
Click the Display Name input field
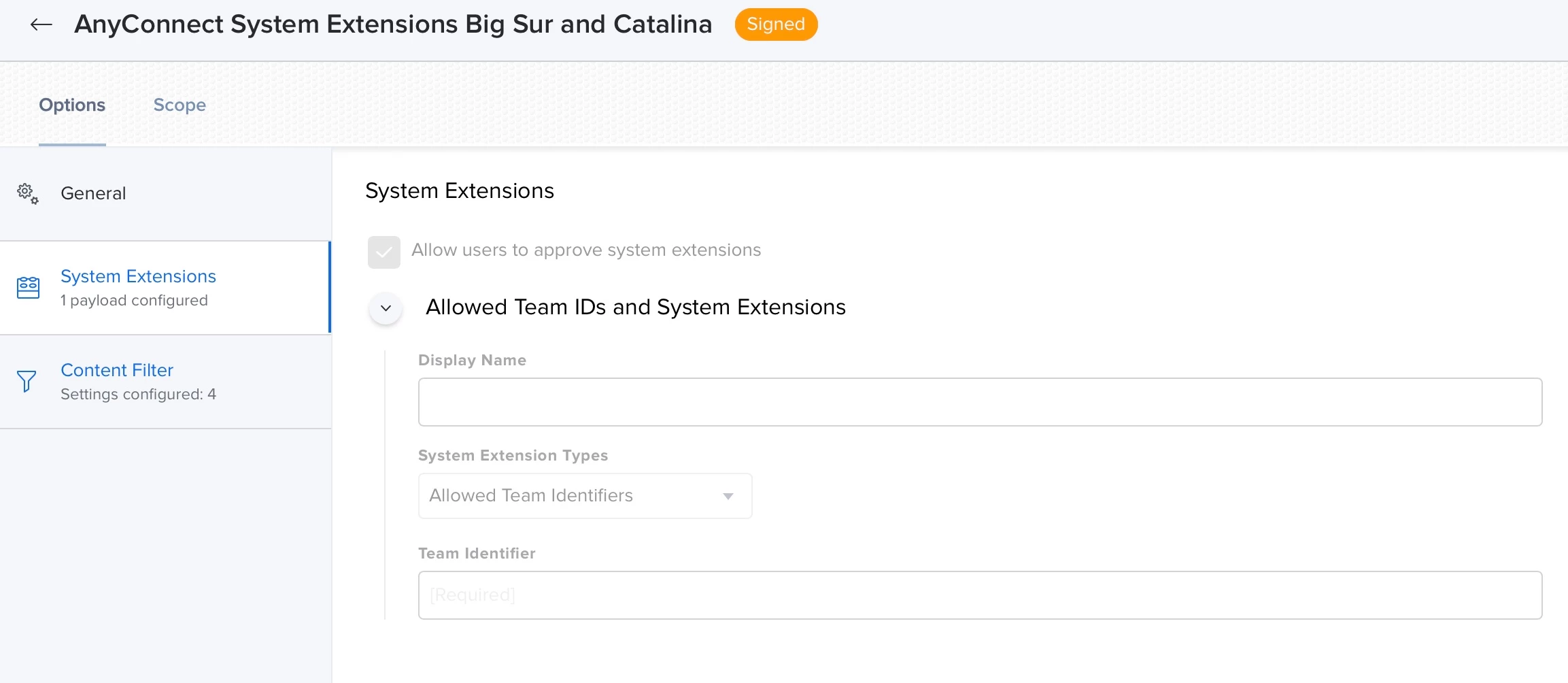pyautogui.click(x=980, y=402)
